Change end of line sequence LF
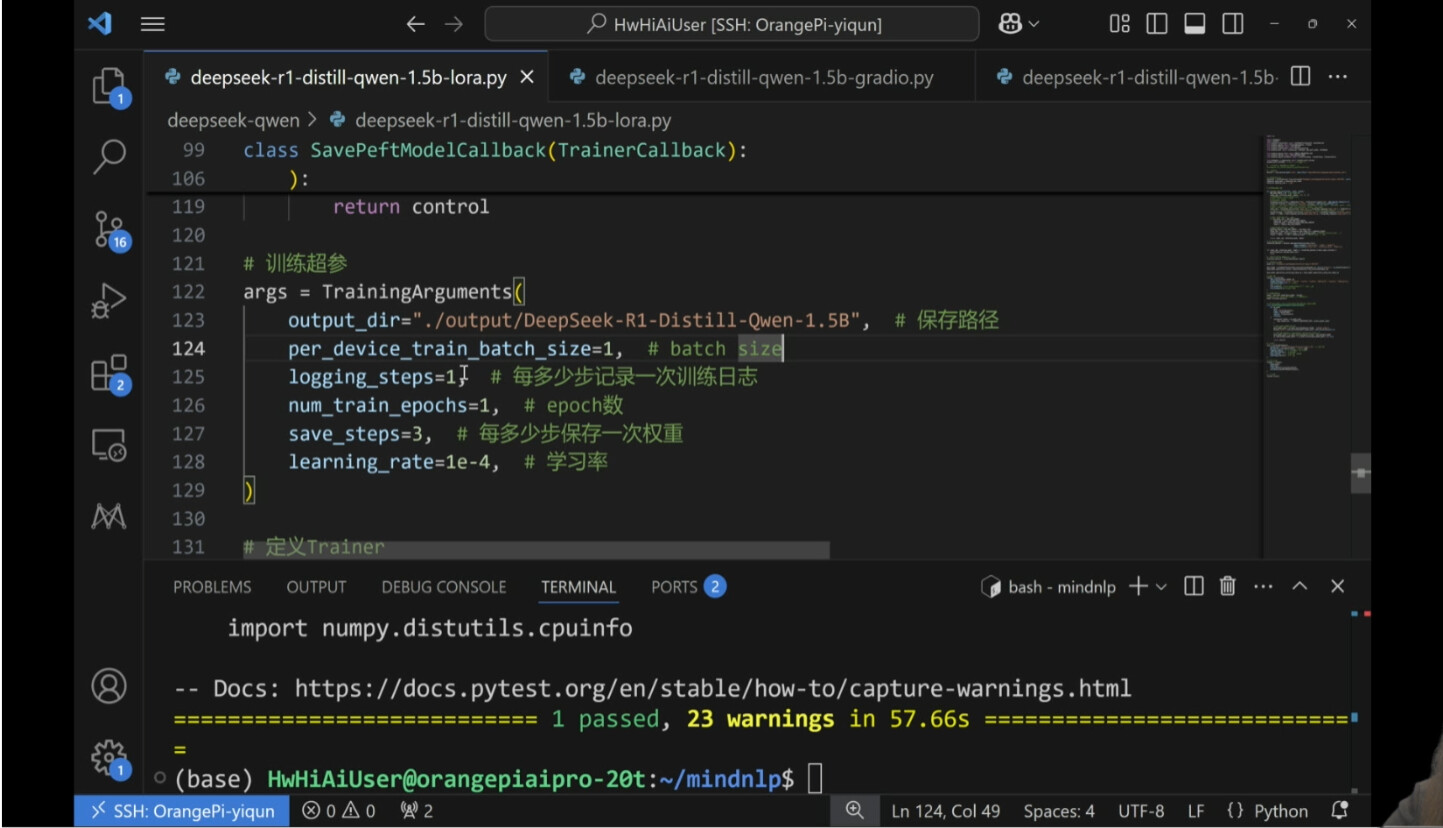 tap(1196, 811)
